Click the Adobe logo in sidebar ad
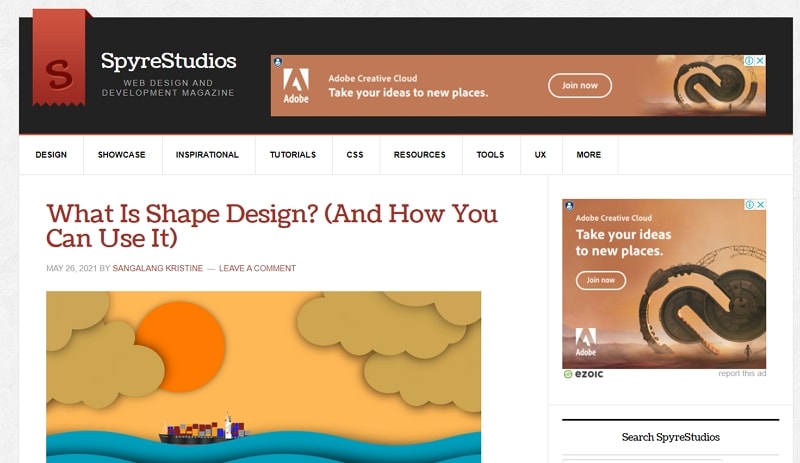Viewport: 800px width, 463px height. coord(586,342)
